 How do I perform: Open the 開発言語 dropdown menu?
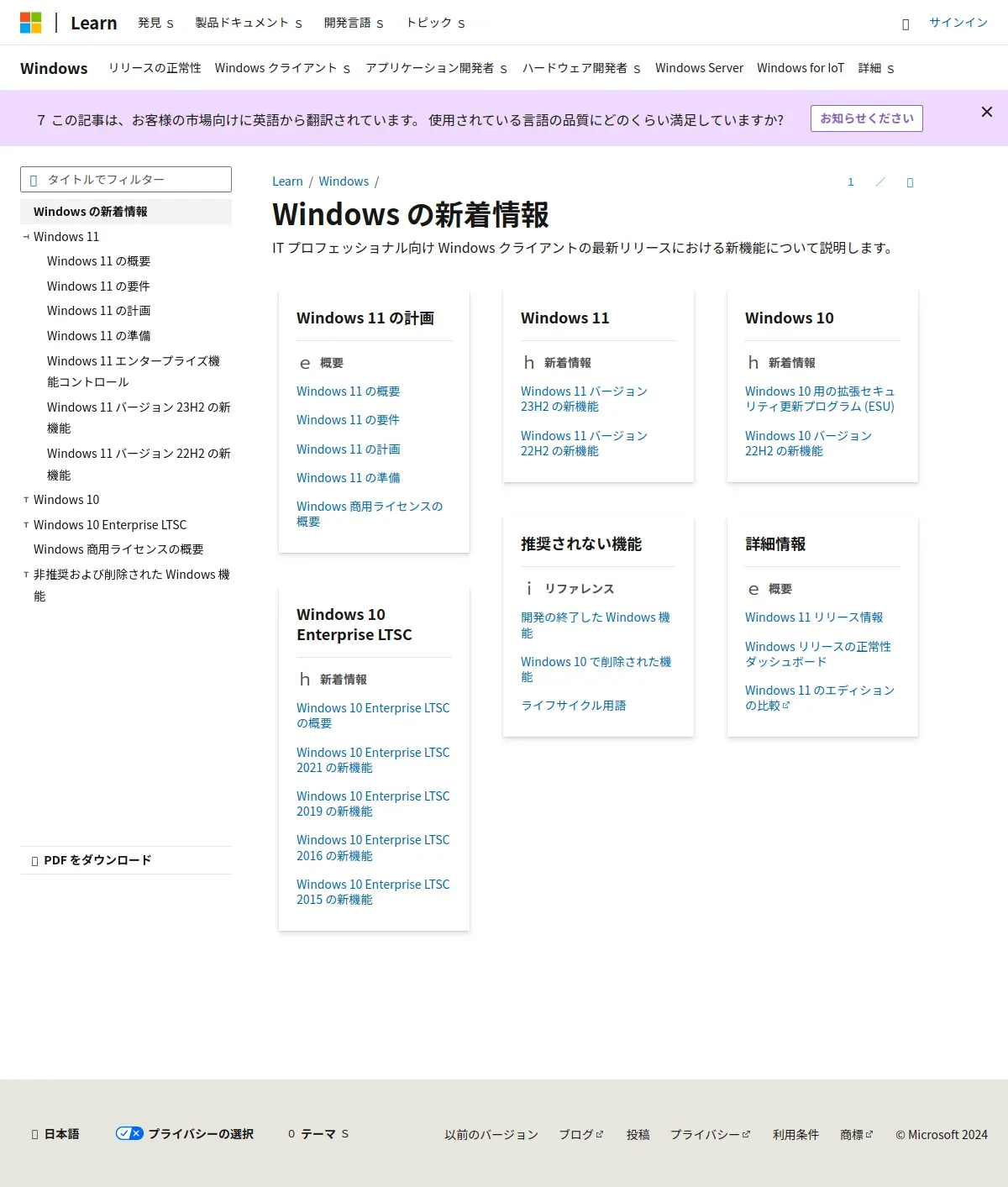pos(354,23)
